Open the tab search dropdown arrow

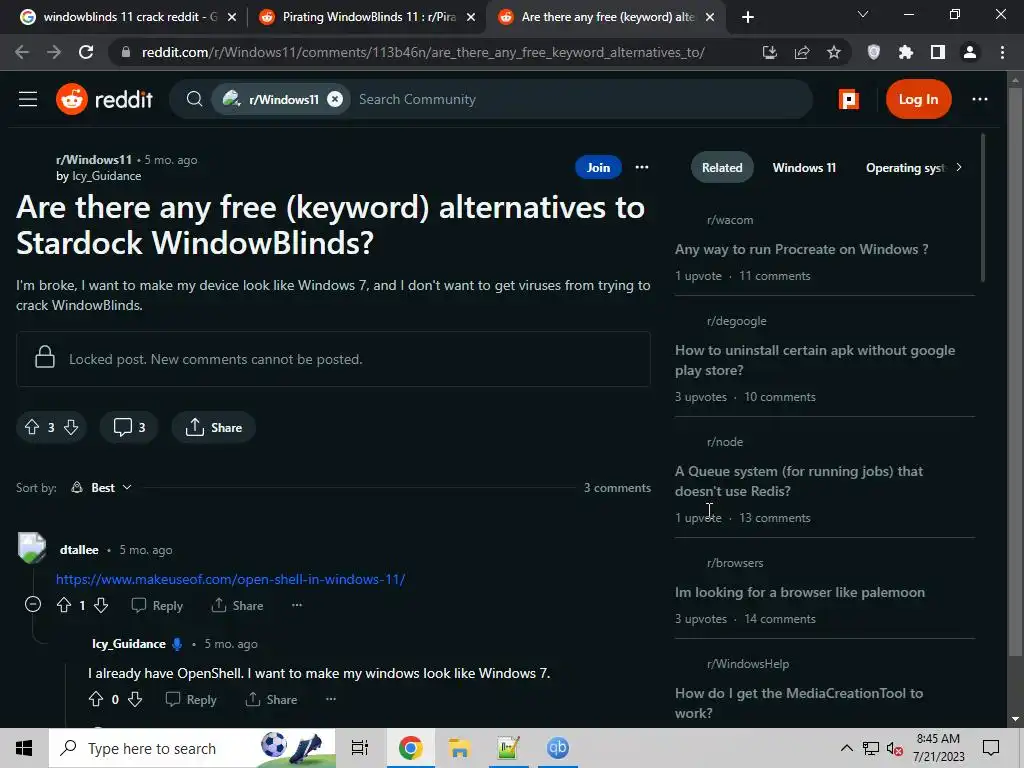863,14
